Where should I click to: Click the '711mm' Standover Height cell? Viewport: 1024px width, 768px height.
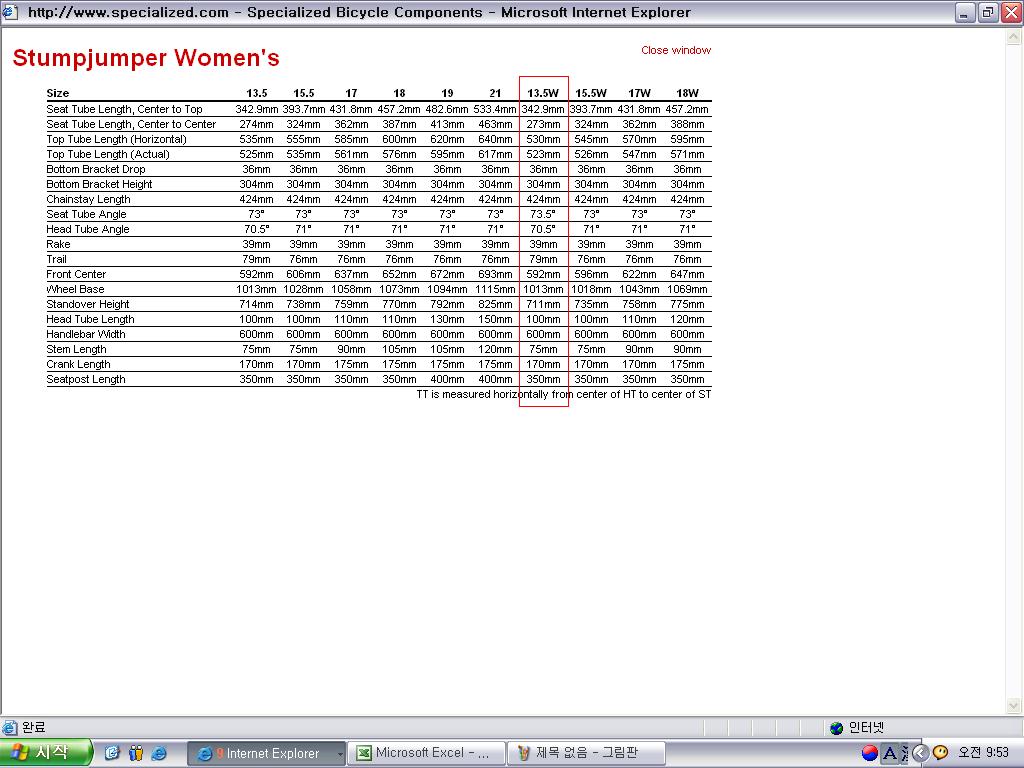click(x=543, y=304)
